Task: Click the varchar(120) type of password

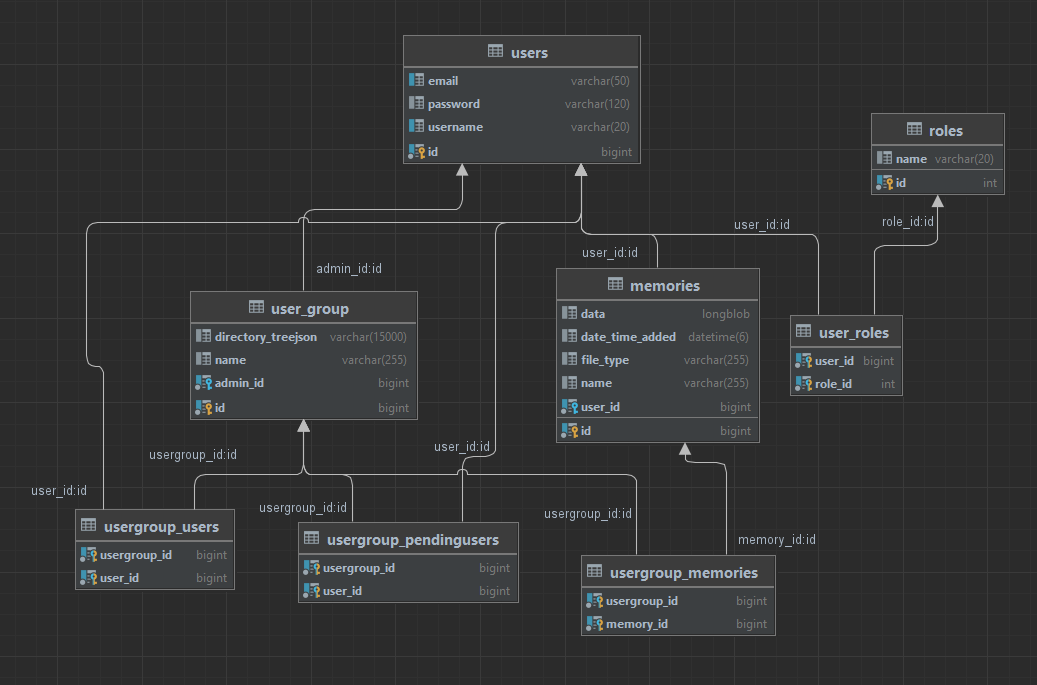Action: pyautogui.click(x=597, y=104)
